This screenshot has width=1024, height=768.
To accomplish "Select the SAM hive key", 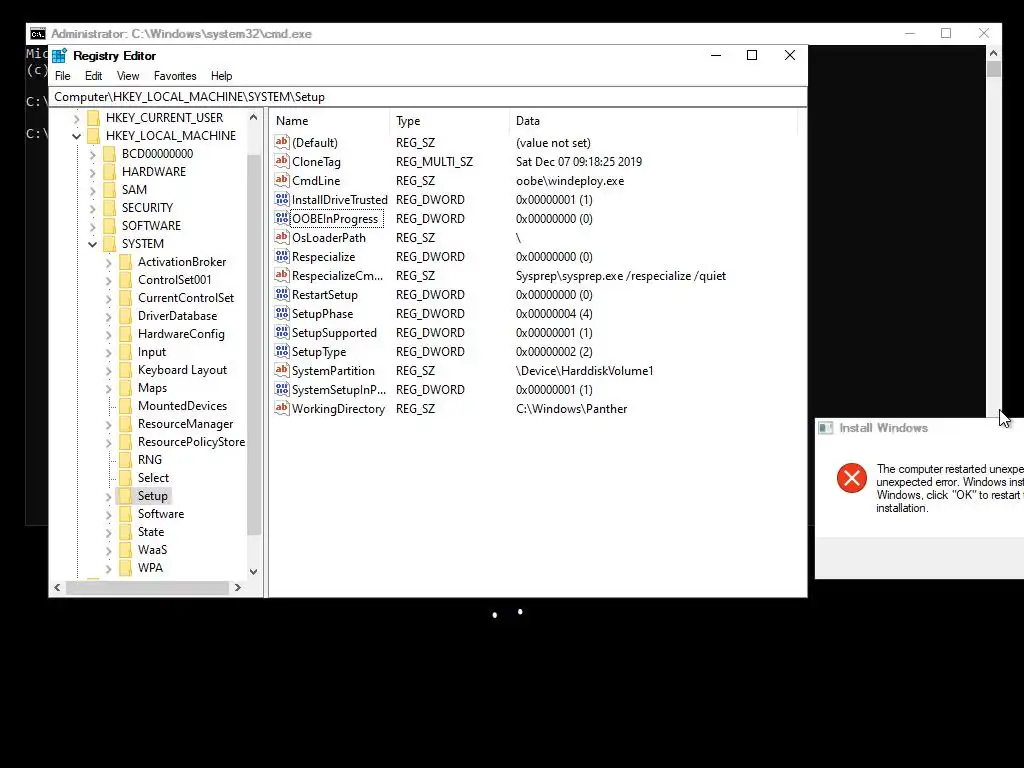I will tap(134, 189).
